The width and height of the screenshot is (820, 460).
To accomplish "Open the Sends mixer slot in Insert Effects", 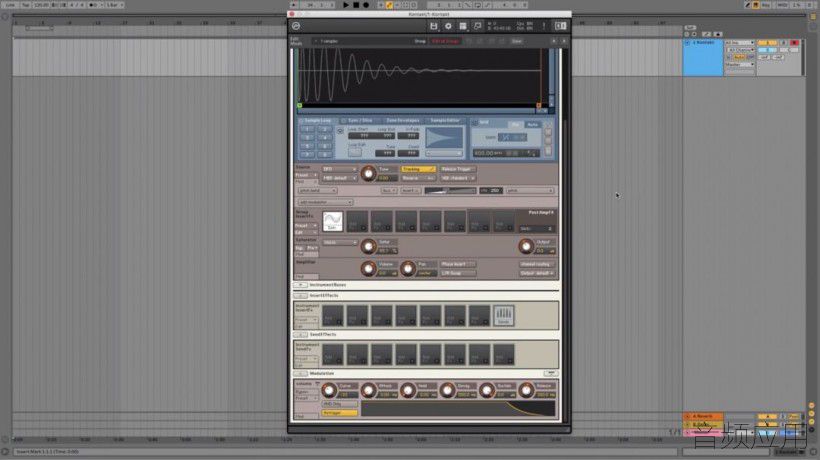I will 504,315.
